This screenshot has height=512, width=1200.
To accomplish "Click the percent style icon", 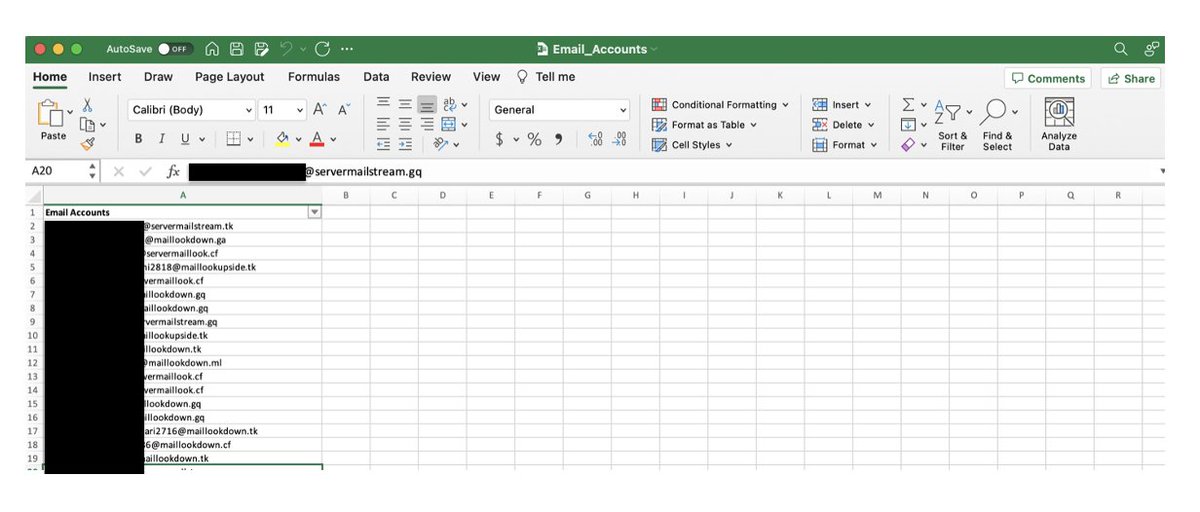I will click(534, 140).
